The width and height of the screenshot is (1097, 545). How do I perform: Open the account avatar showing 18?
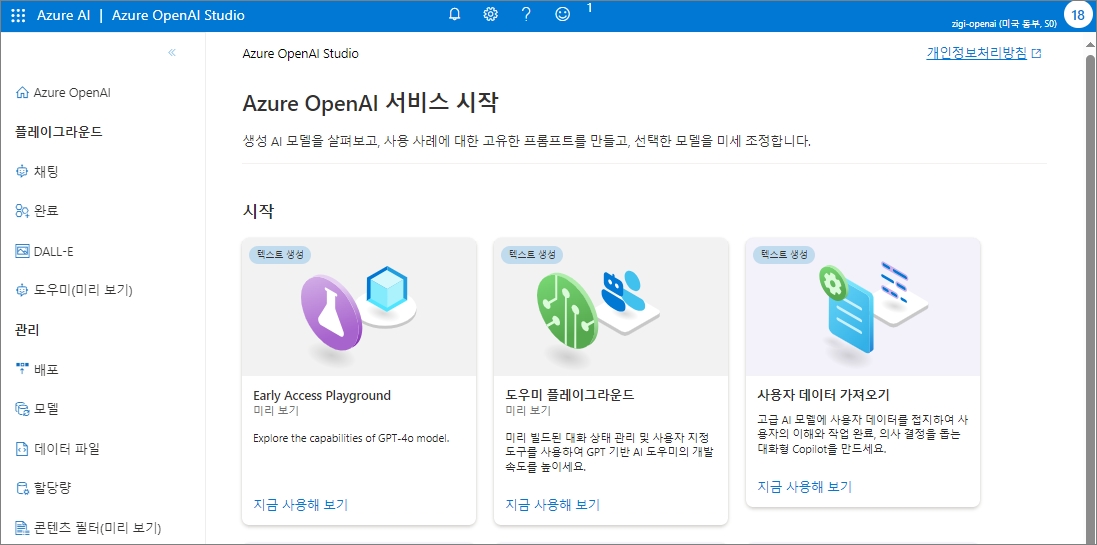pyautogui.click(x=1078, y=15)
